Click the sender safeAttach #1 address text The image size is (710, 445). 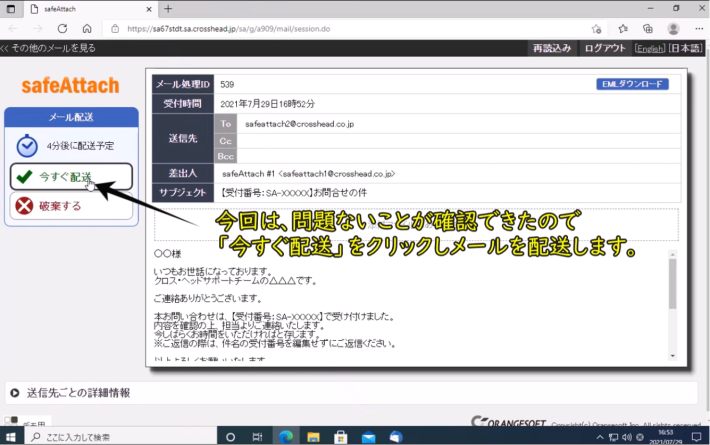point(308,174)
